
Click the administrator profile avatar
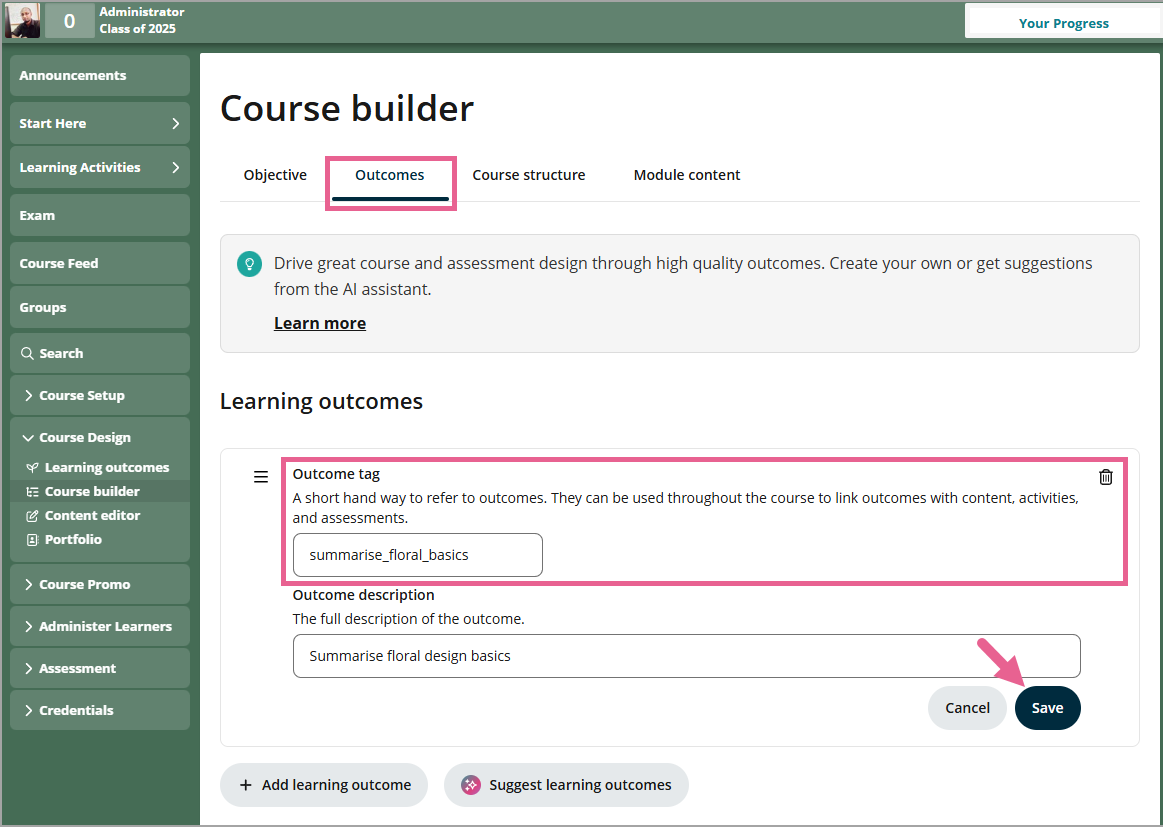click(23, 20)
